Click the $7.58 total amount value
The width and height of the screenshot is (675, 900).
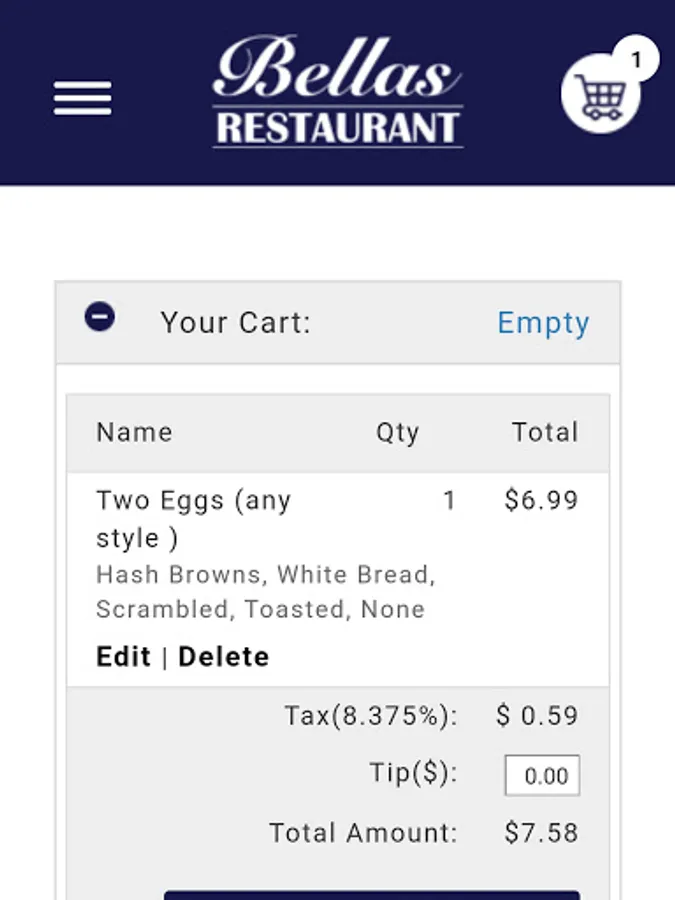point(541,833)
